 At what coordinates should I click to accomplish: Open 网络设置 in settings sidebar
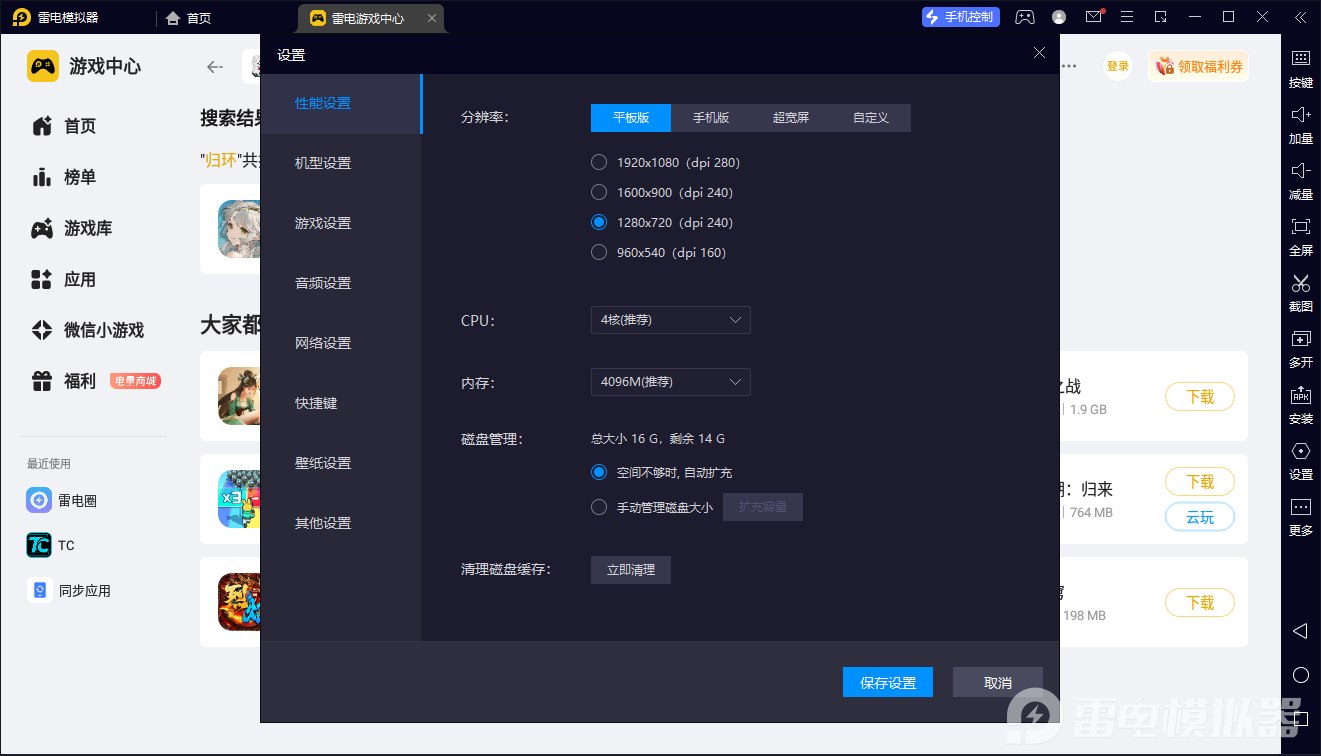(323, 343)
